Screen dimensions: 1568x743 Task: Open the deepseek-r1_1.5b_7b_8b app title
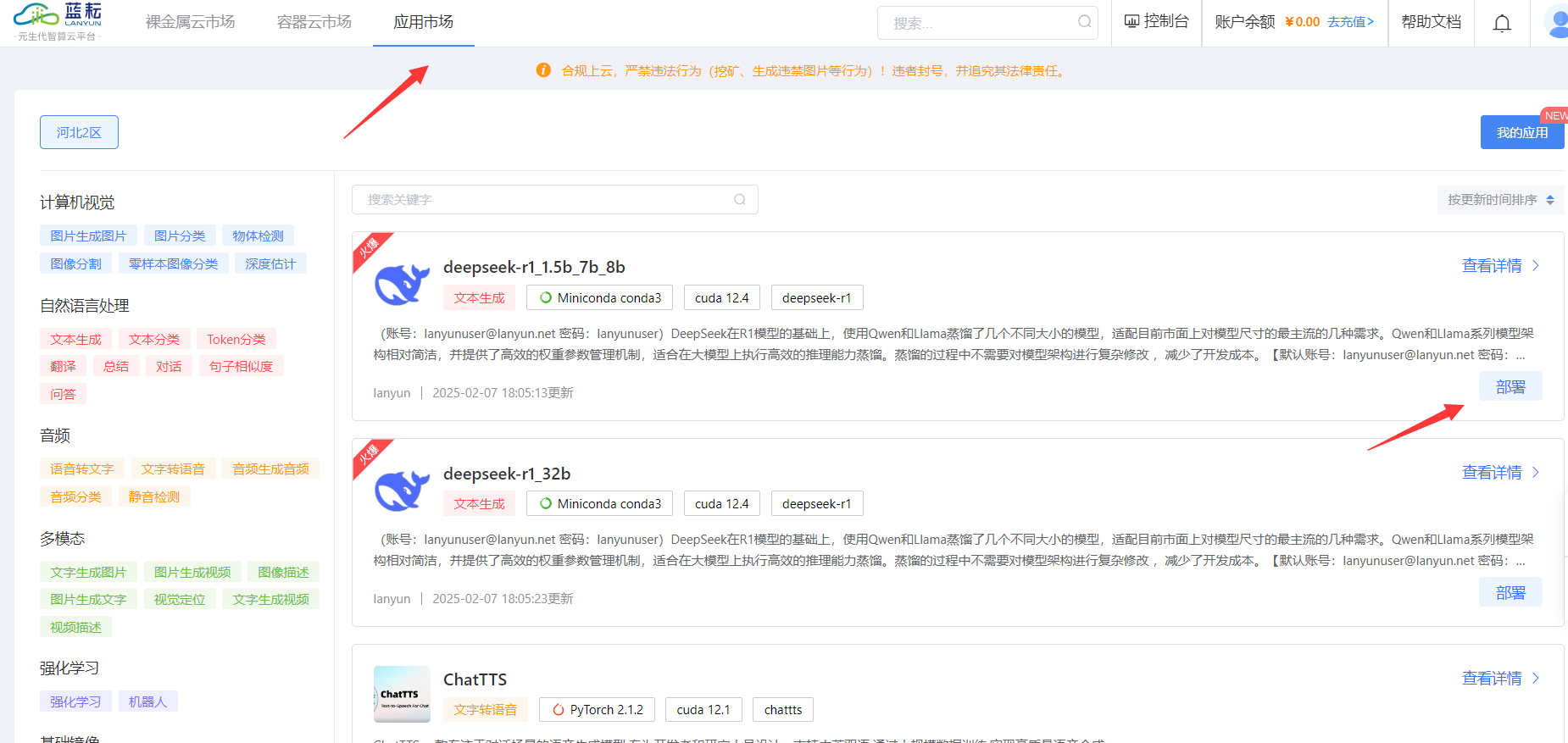534,267
